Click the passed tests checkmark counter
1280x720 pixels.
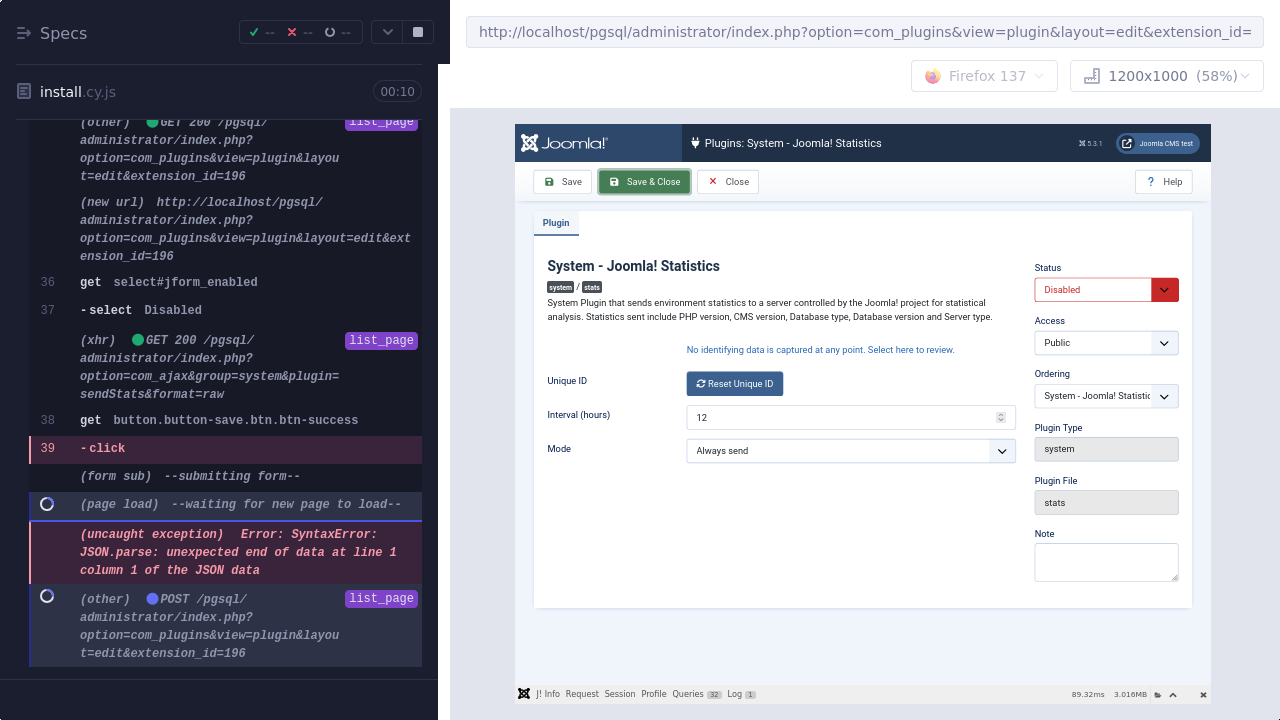tap(264, 33)
